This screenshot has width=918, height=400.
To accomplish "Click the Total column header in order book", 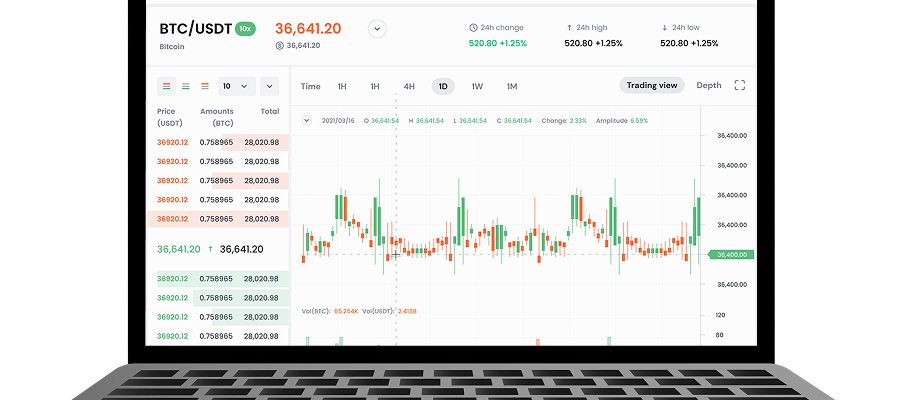I will (269, 111).
